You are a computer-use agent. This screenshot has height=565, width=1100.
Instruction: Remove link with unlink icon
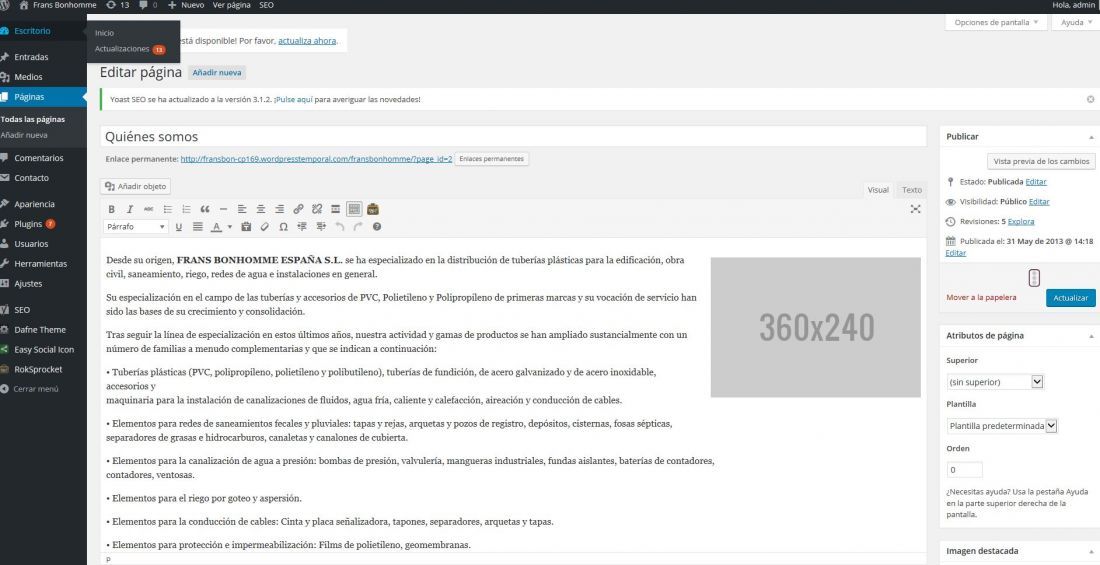click(x=317, y=209)
